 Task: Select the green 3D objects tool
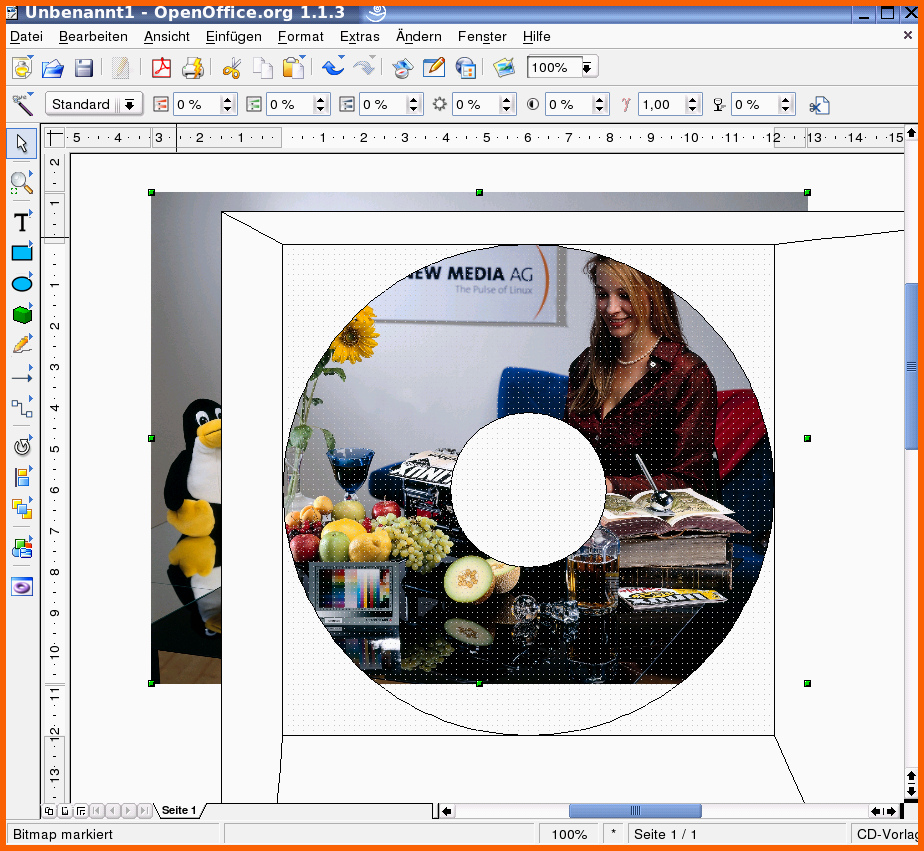click(x=22, y=314)
